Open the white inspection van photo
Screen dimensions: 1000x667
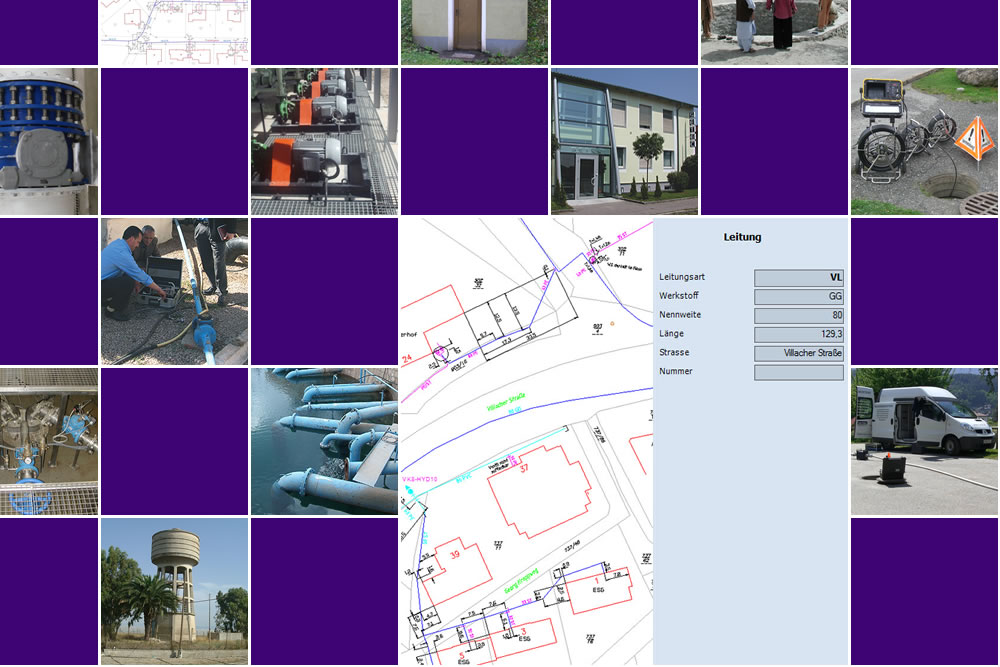pos(924,440)
